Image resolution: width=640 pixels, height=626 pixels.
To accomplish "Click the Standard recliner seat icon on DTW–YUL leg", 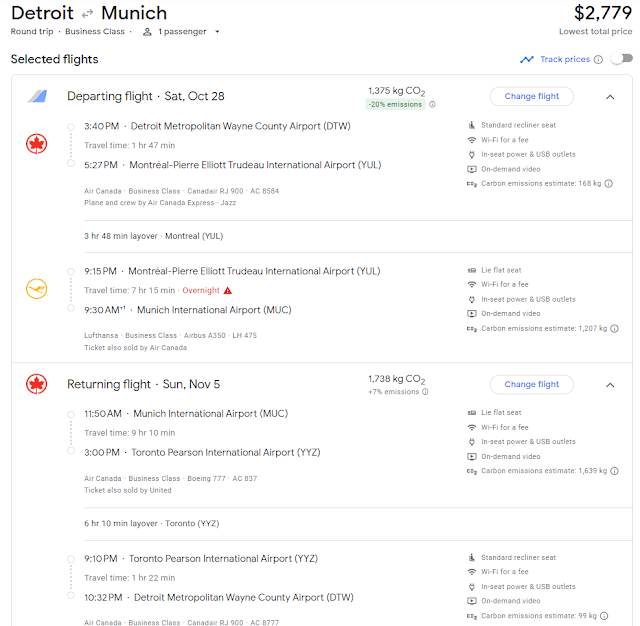I will coord(471,125).
